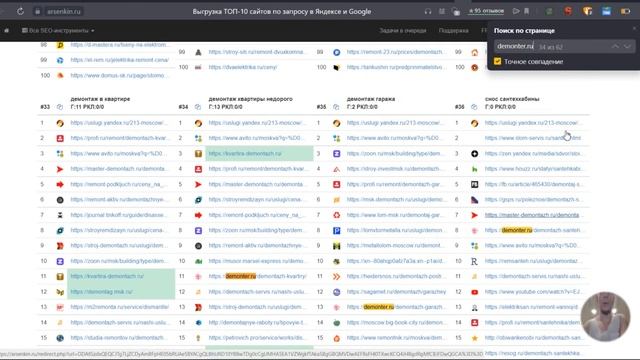Open the red S extension icon
The height and width of the screenshot is (360, 640).
coord(568,11)
